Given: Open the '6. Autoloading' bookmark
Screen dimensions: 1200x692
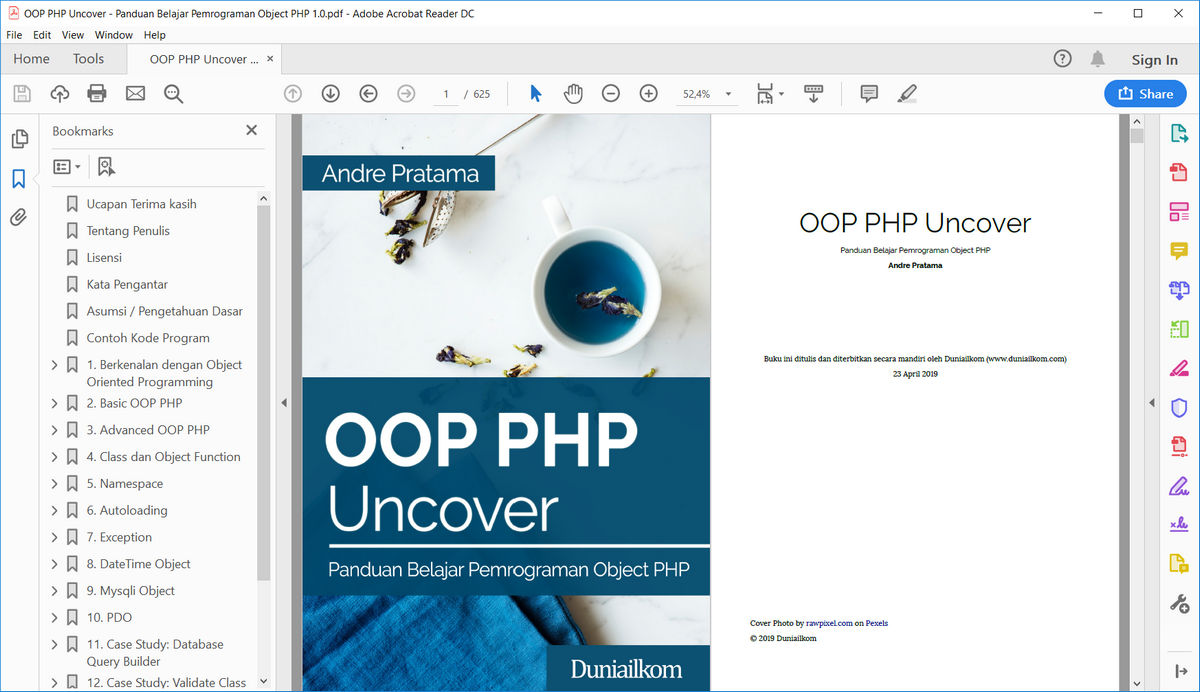Looking at the screenshot, I should coord(127,511).
